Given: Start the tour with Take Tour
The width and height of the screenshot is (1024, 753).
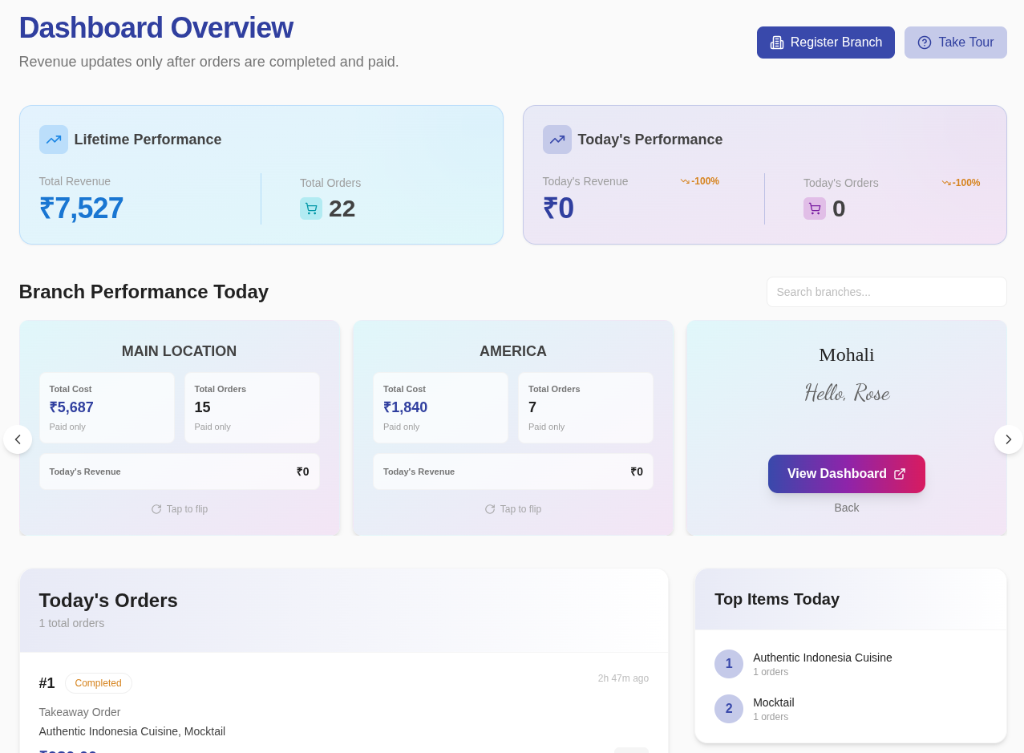Looking at the screenshot, I should (955, 43).
